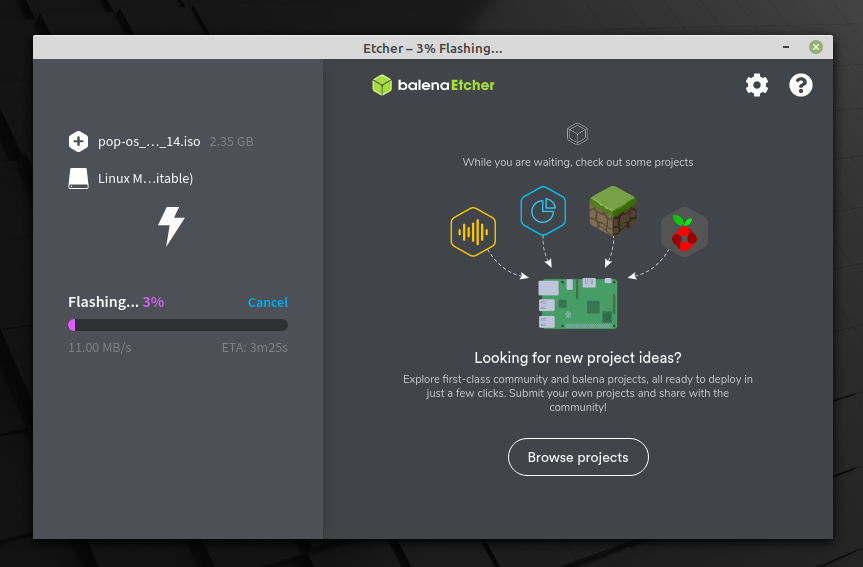Click the Minecraft grass block project icon
This screenshot has width=863, height=567.
613,211
